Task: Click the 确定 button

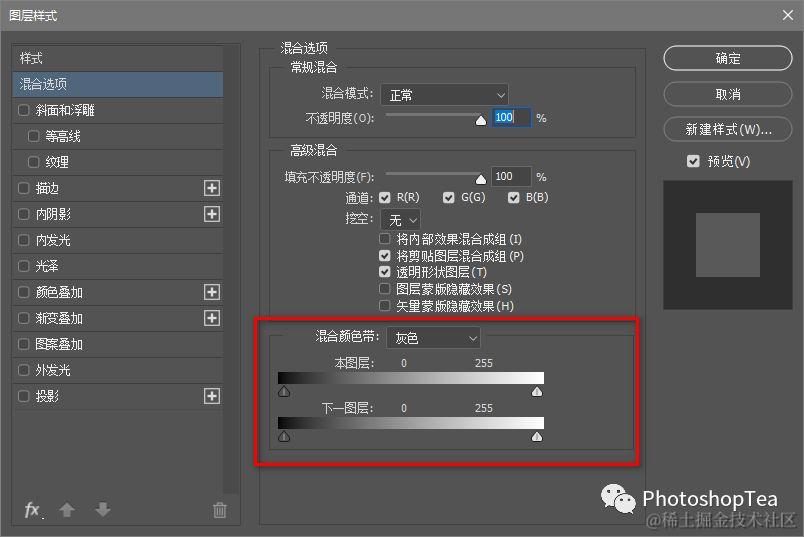Action: tap(728, 58)
